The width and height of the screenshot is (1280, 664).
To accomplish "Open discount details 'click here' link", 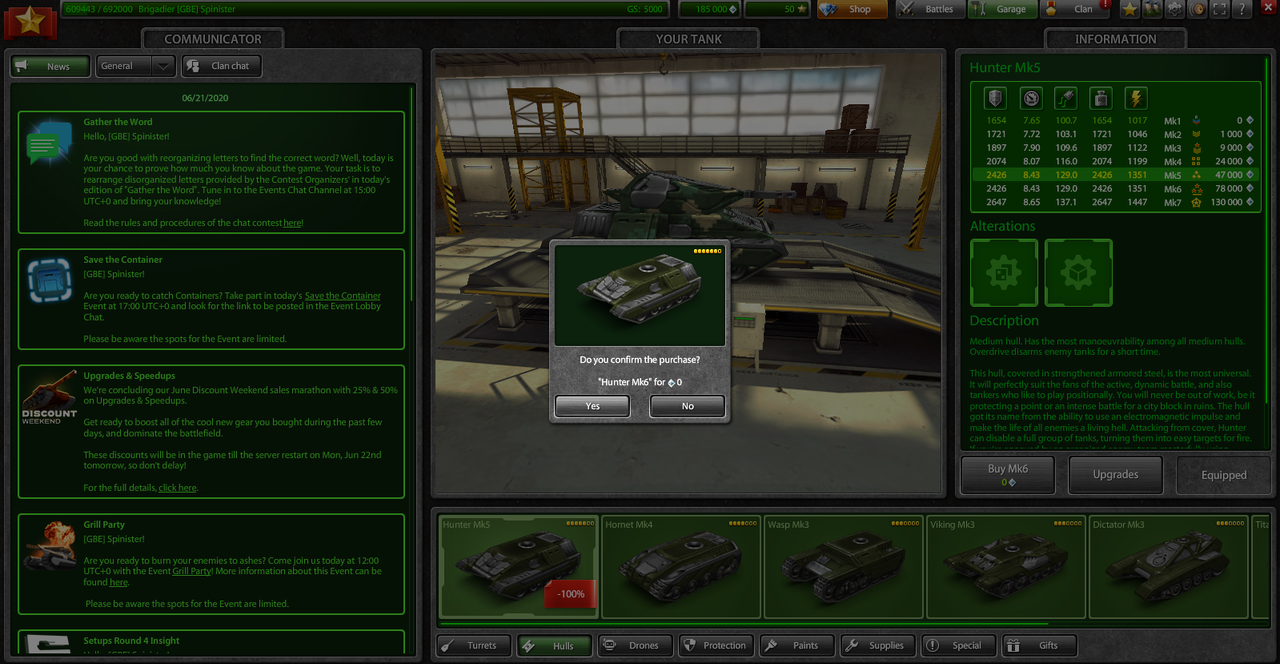I will pyautogui.click(x=177, y=488).
